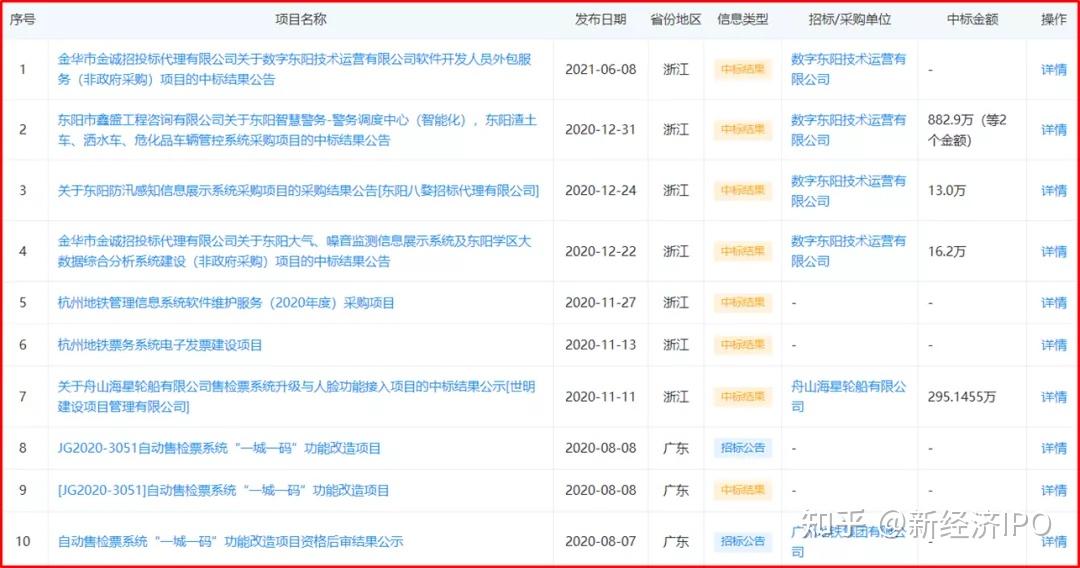The height and width of the screenshot is (568, 1080).
Task: Open the 东阳防汛感知信息展示系统 result link
Action: [x=298, y=191]
